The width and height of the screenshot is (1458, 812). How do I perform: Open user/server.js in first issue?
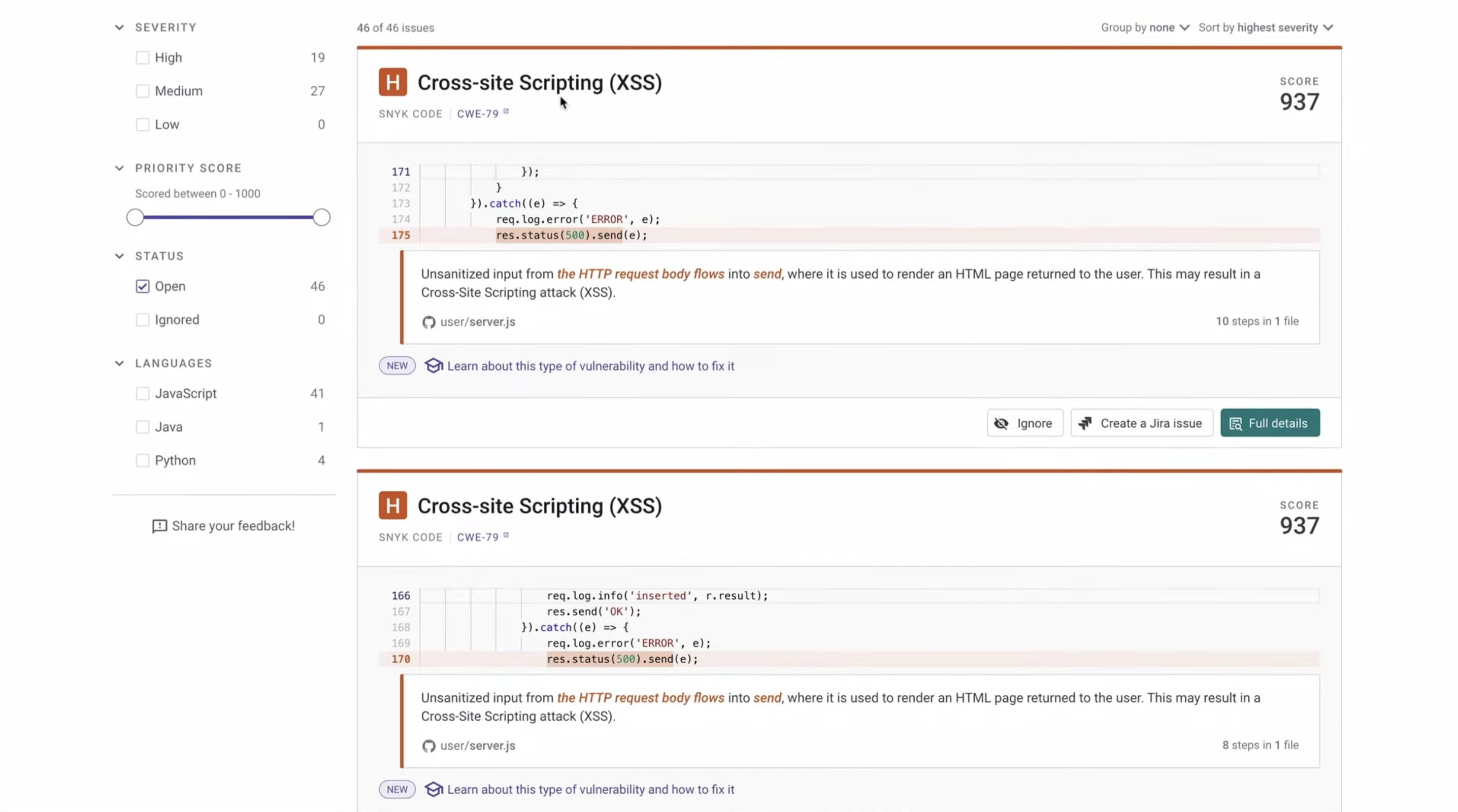(x=478, y=321)
